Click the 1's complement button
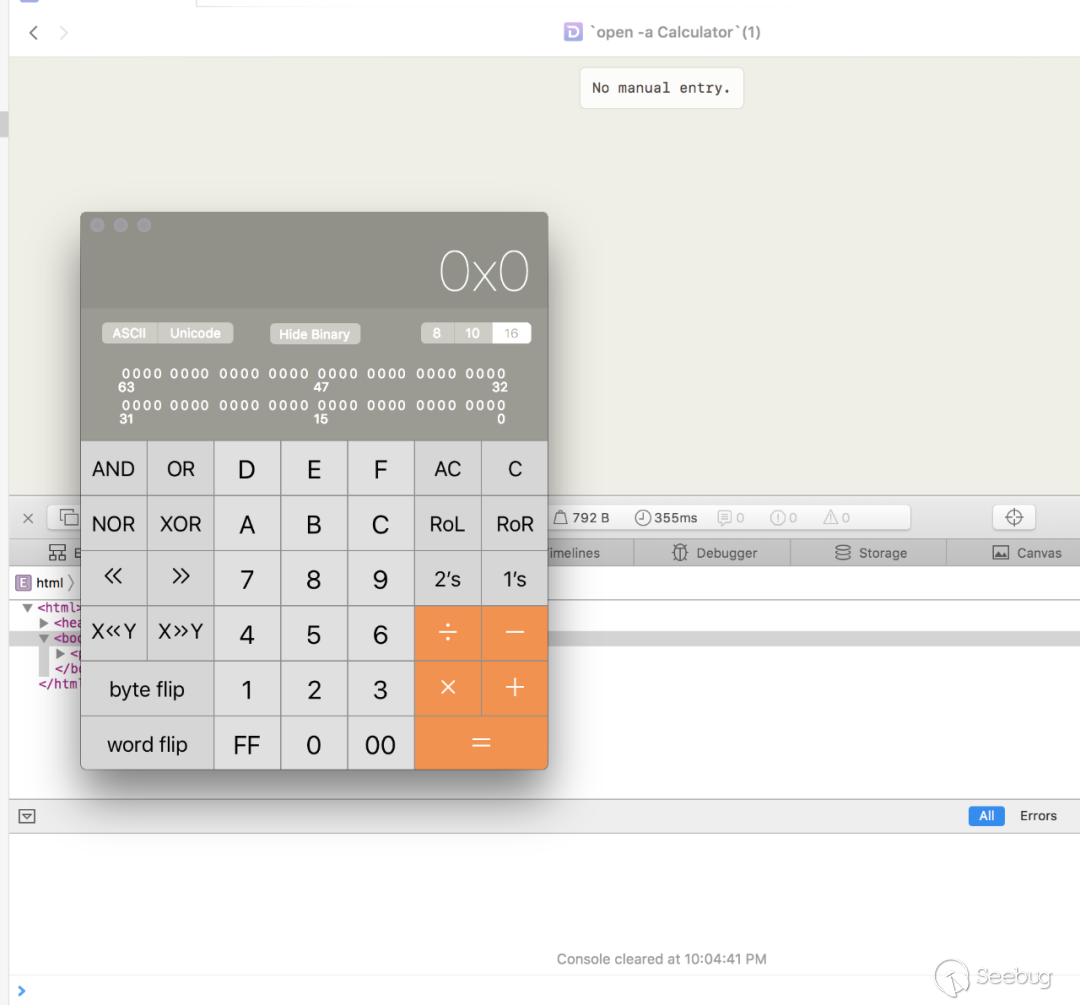 pyautogui.click(x=515, y=579)
